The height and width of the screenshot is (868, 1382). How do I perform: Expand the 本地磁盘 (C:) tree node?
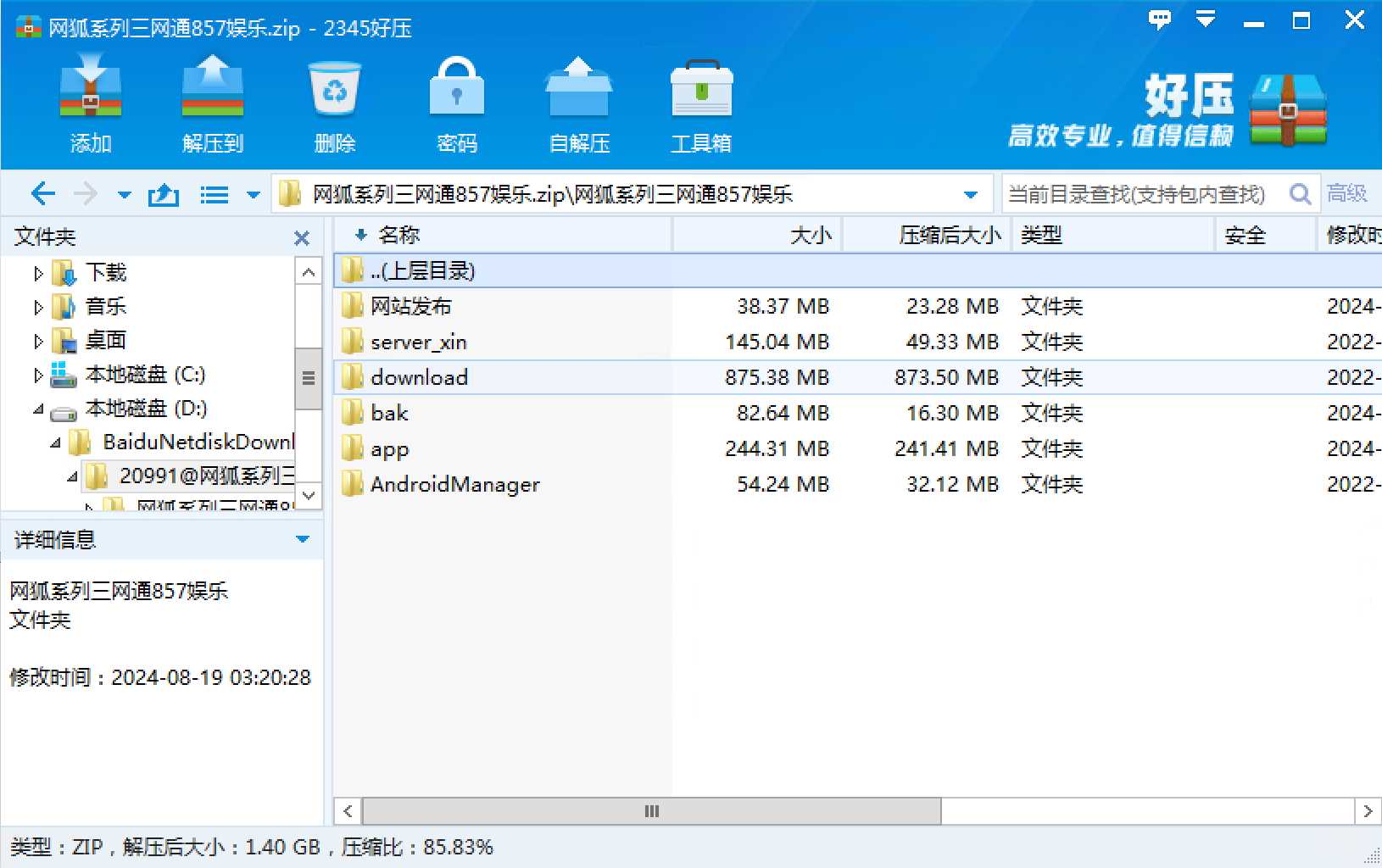coord(38,375)
